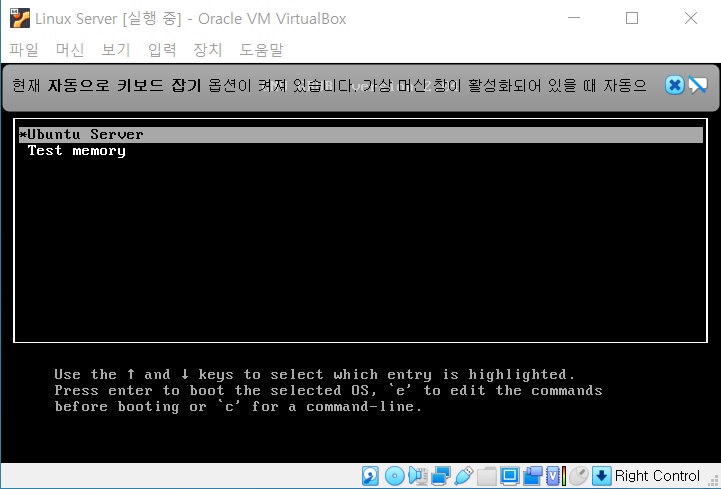
Task: Click the keyboard capture notification message text
Action: click(x=329, y=86)
